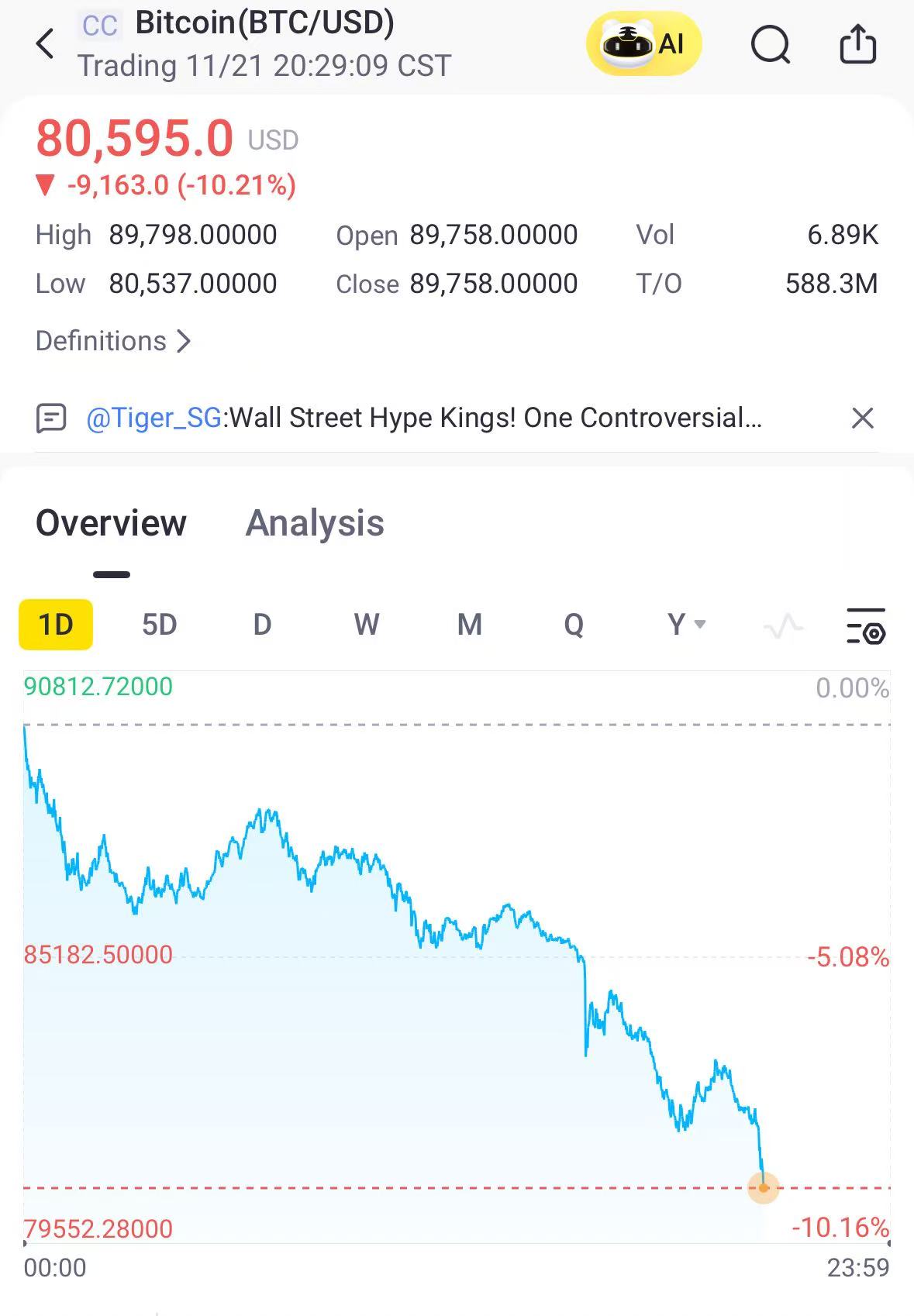Select the 1D timeframe

(56, 625)
